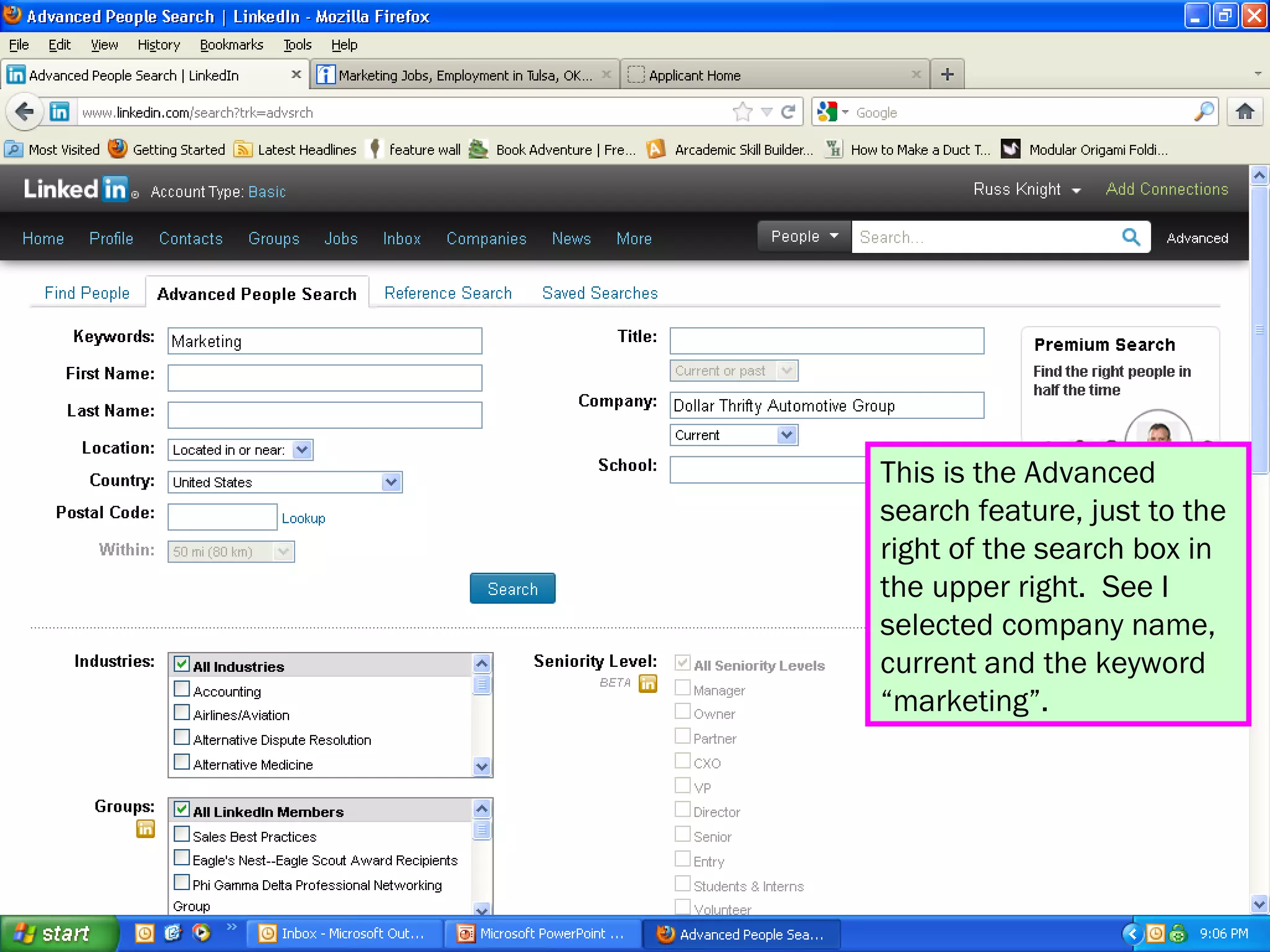Image resolution: width=1270 pixels, height=952 pixels.
Task: Check the Accounting industry checkbox
Action: click(x=182, y=689)
